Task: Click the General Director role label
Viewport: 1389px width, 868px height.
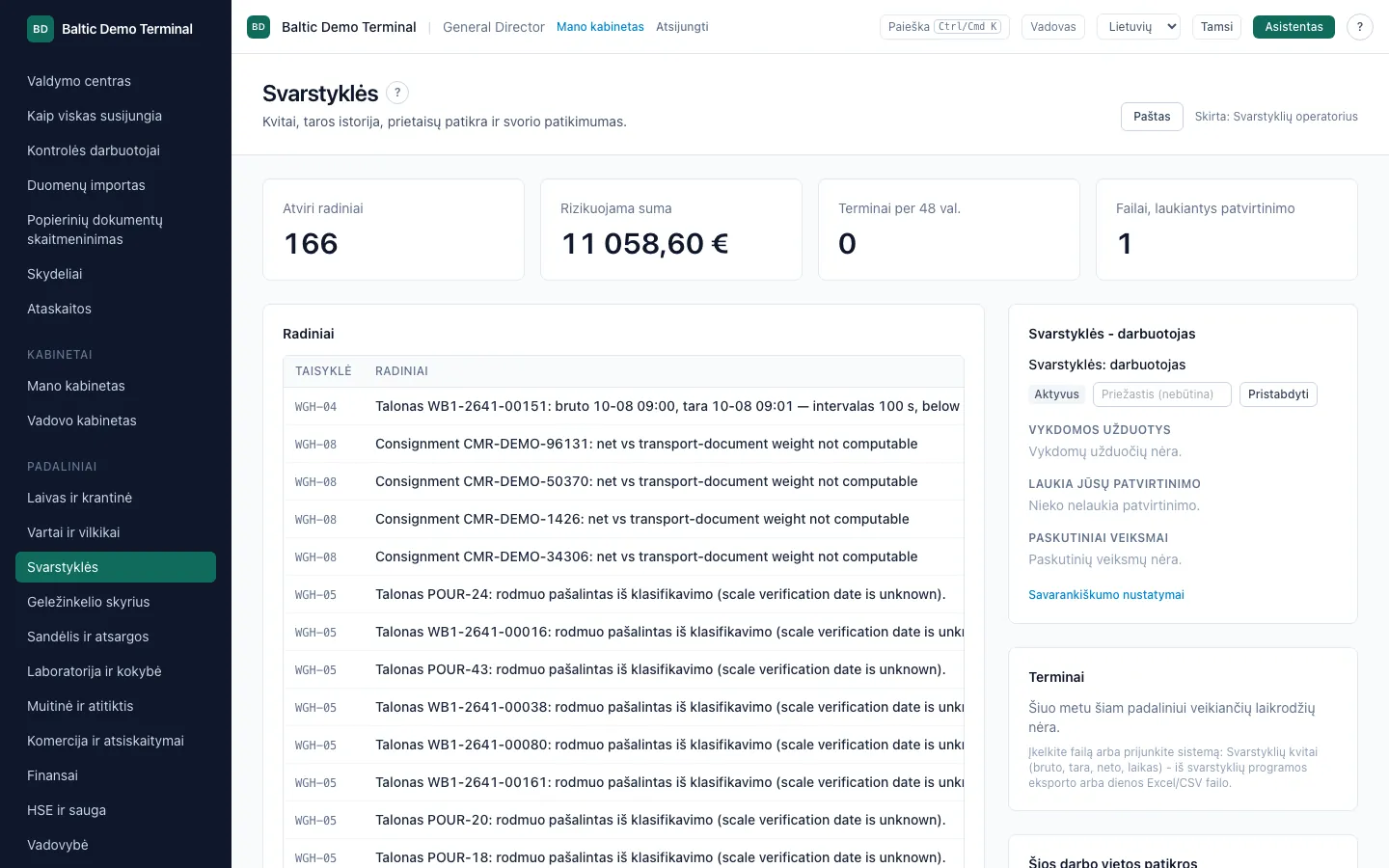Action: [x=494, y=27]
